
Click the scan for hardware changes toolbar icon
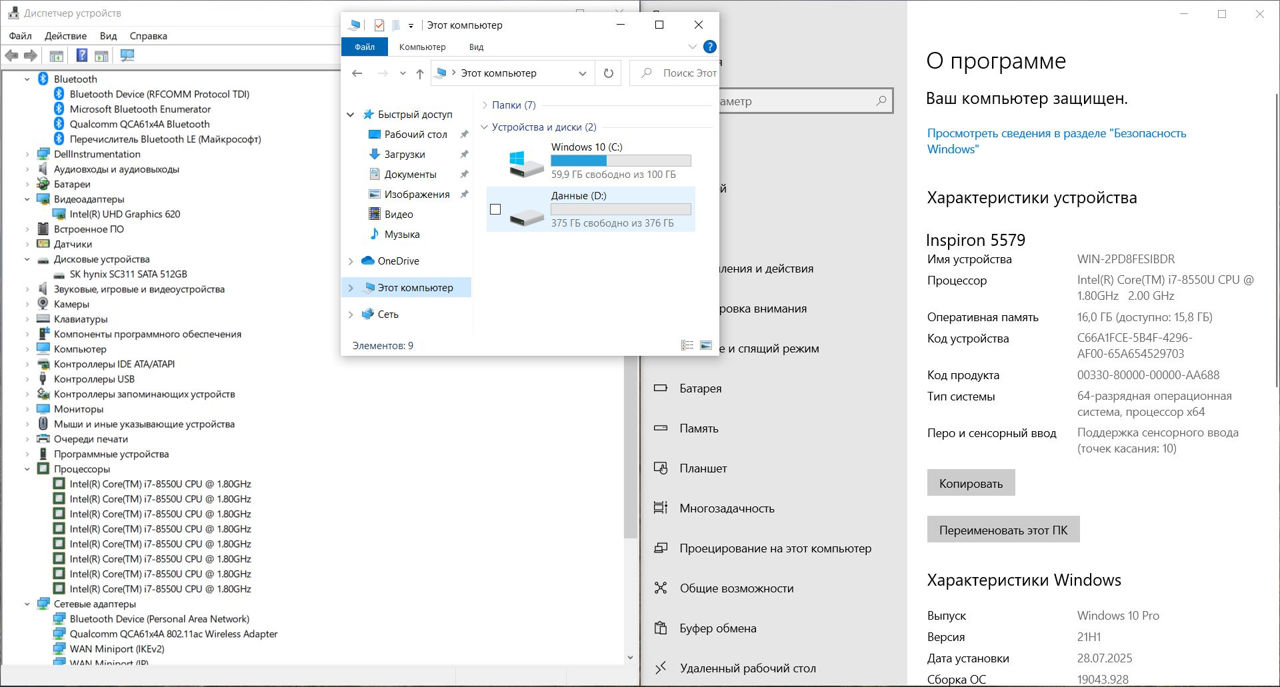[x=127, y=56]
